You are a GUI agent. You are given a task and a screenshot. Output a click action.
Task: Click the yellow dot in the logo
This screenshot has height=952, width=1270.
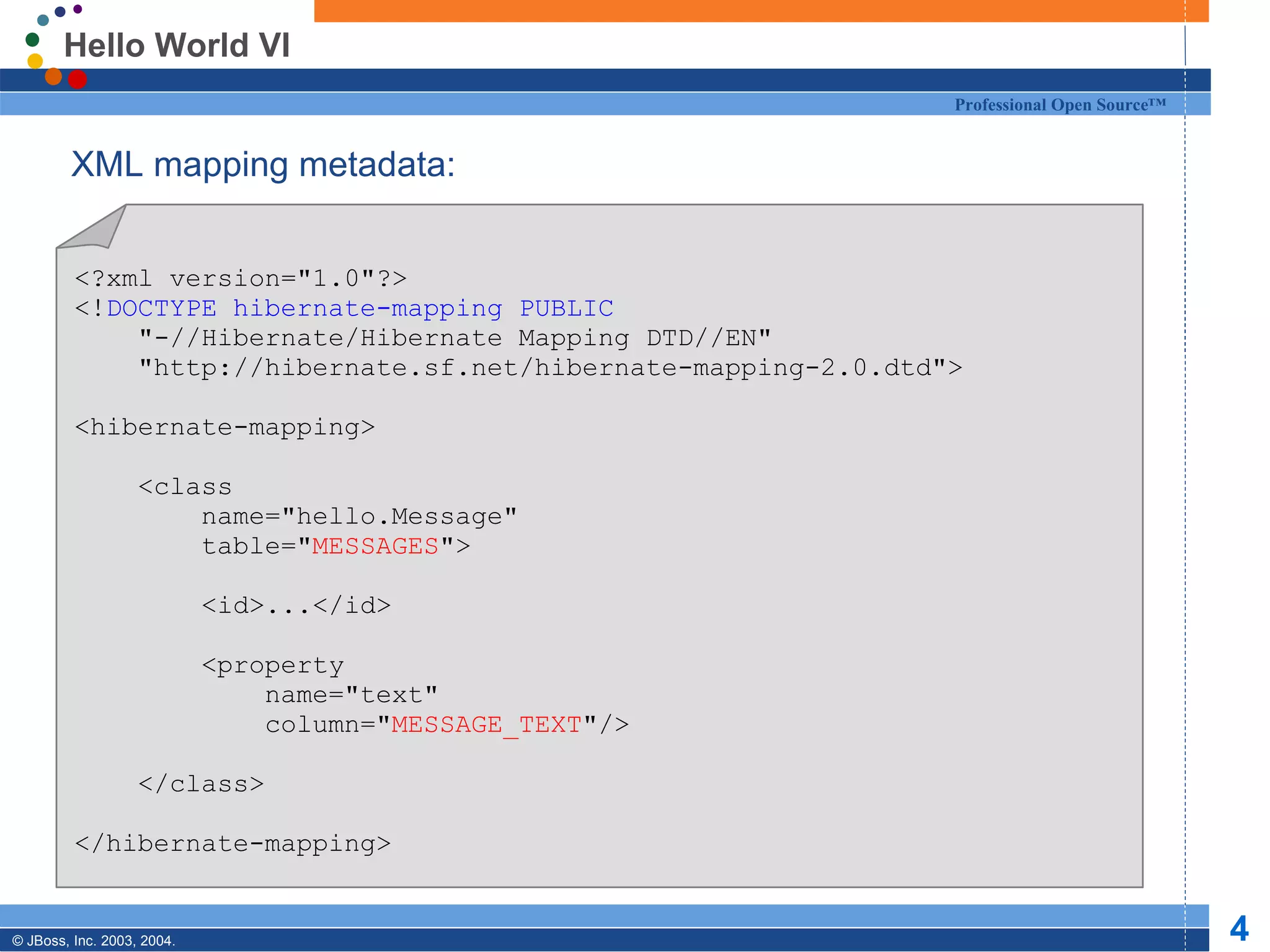click(x=35, y=61)
